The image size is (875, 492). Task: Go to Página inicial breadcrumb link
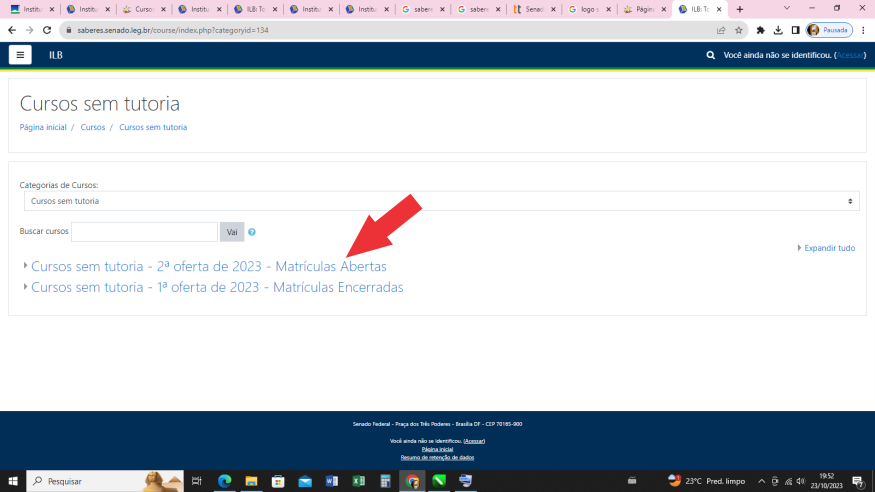[43, 128]
